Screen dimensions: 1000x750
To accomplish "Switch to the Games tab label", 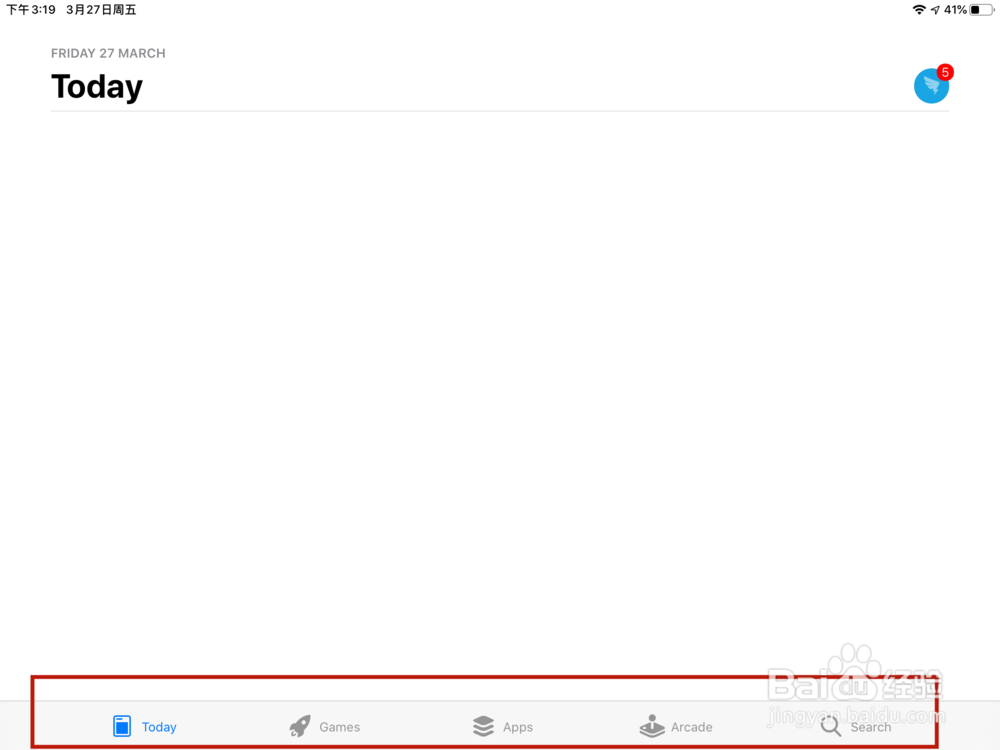I will click(x=339, y=727).
